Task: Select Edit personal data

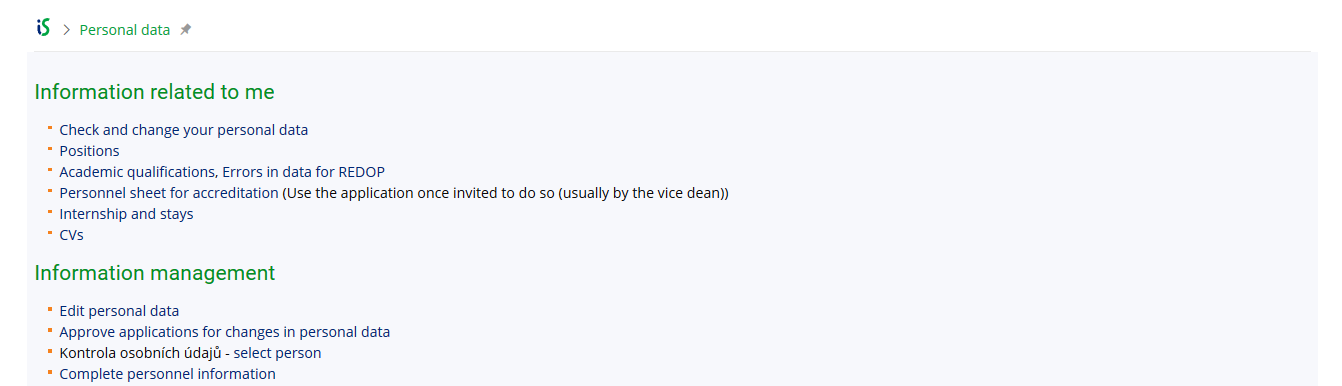Action: tap(119, 311)
